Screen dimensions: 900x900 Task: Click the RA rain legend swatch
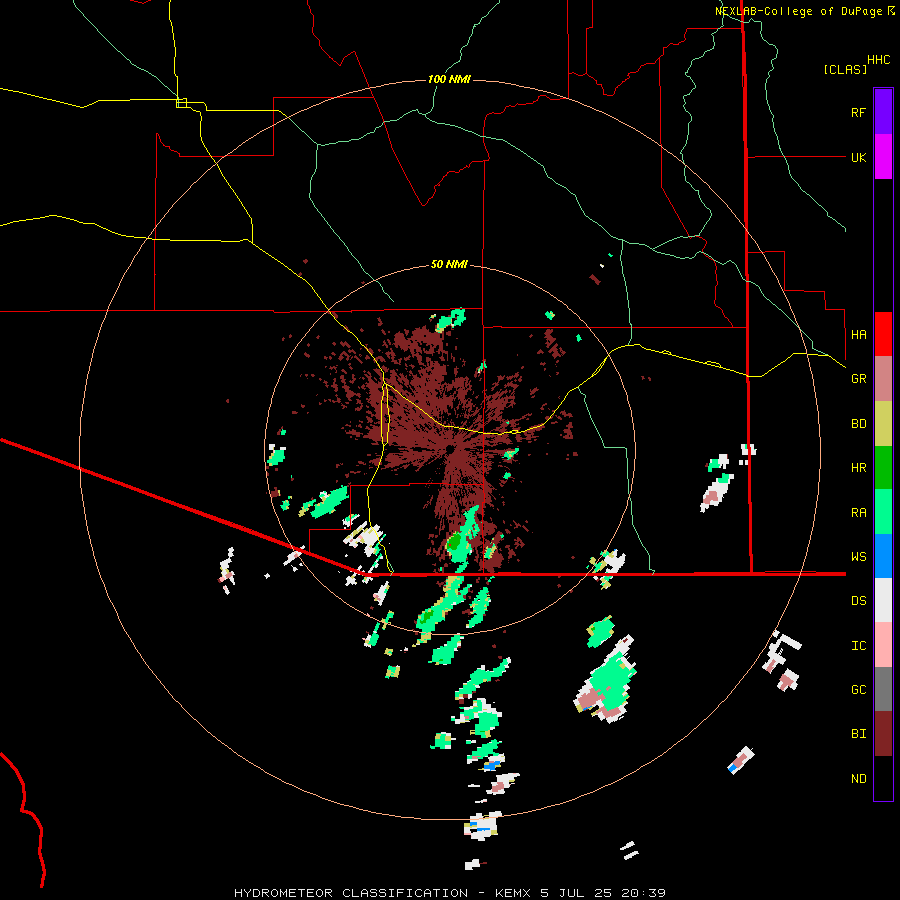pyautogui.click(x=883, y=512)
